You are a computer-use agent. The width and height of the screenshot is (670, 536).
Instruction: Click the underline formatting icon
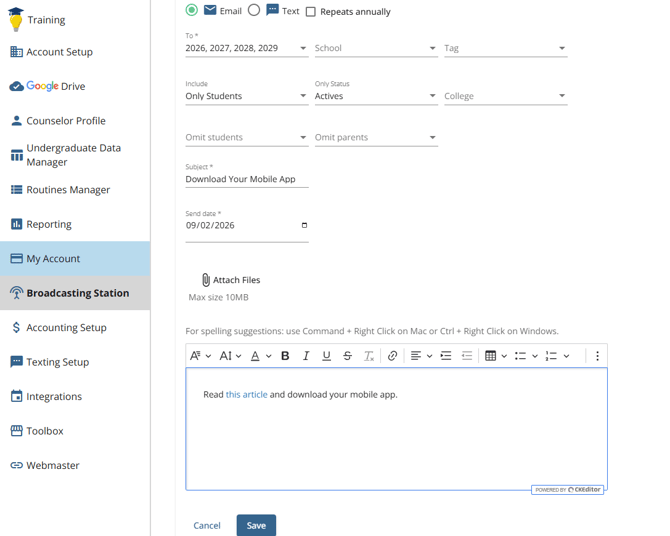coord(326,356)
